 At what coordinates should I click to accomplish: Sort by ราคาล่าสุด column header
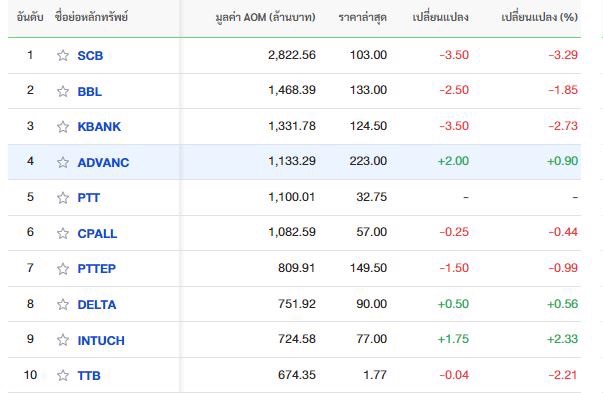[x=362, y=17]
